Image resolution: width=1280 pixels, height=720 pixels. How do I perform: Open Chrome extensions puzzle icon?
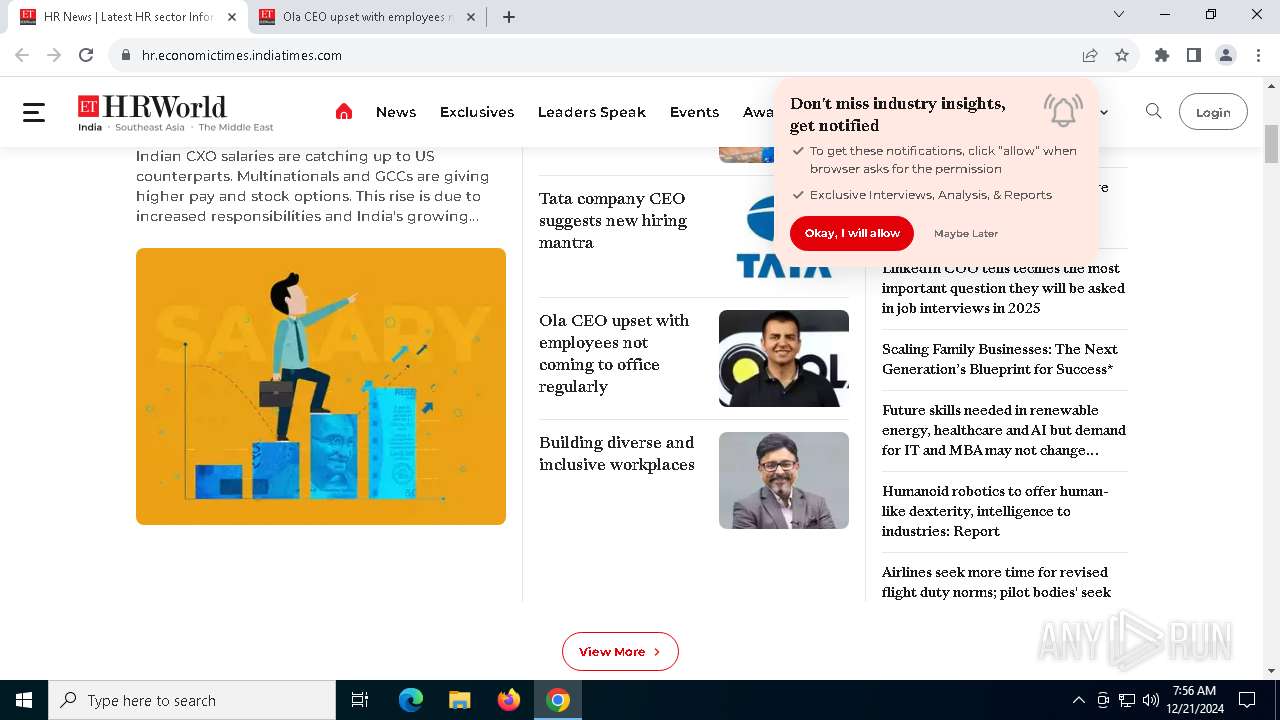tap(1162, 55)
